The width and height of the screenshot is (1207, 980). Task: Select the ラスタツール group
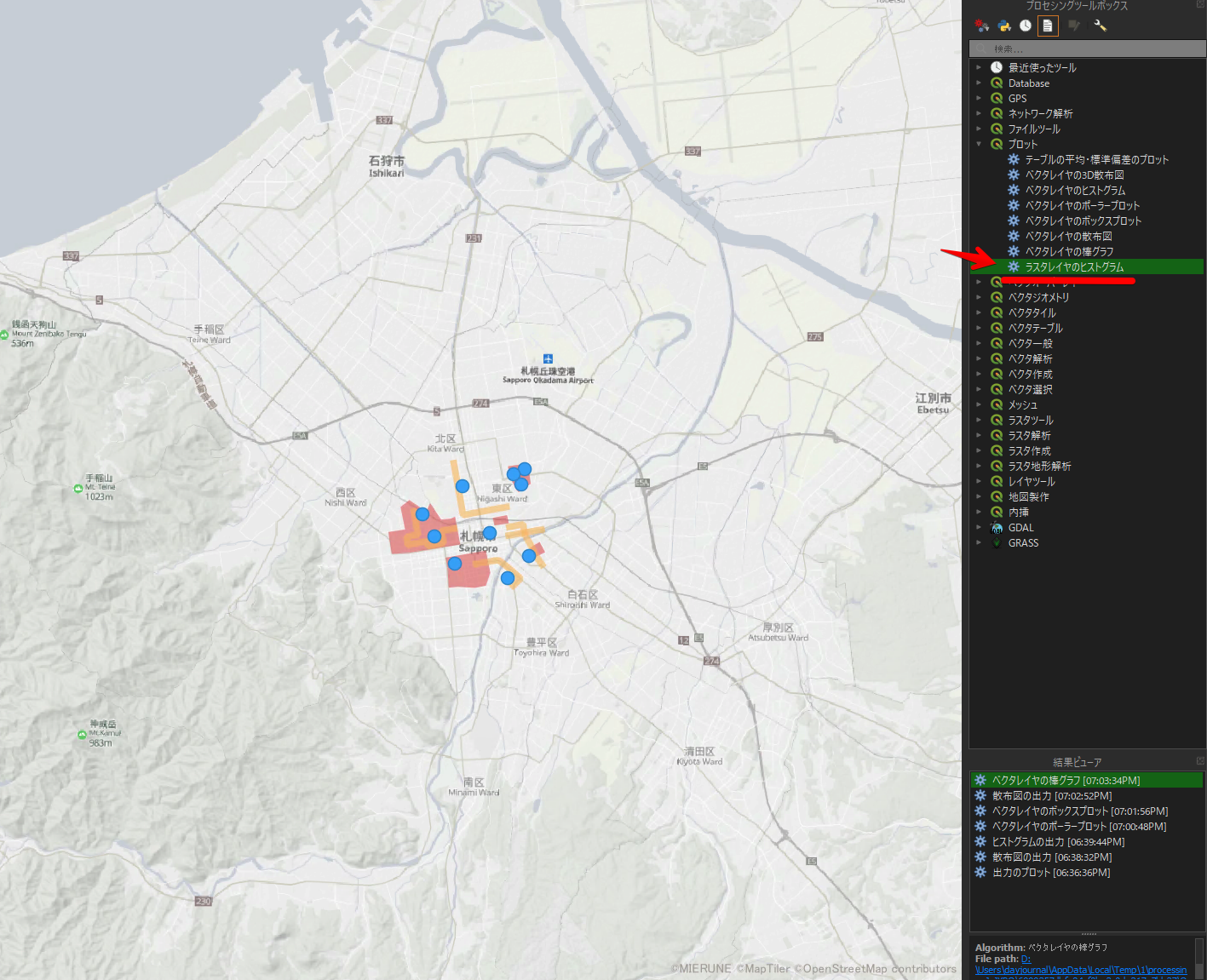(1031, 420)
